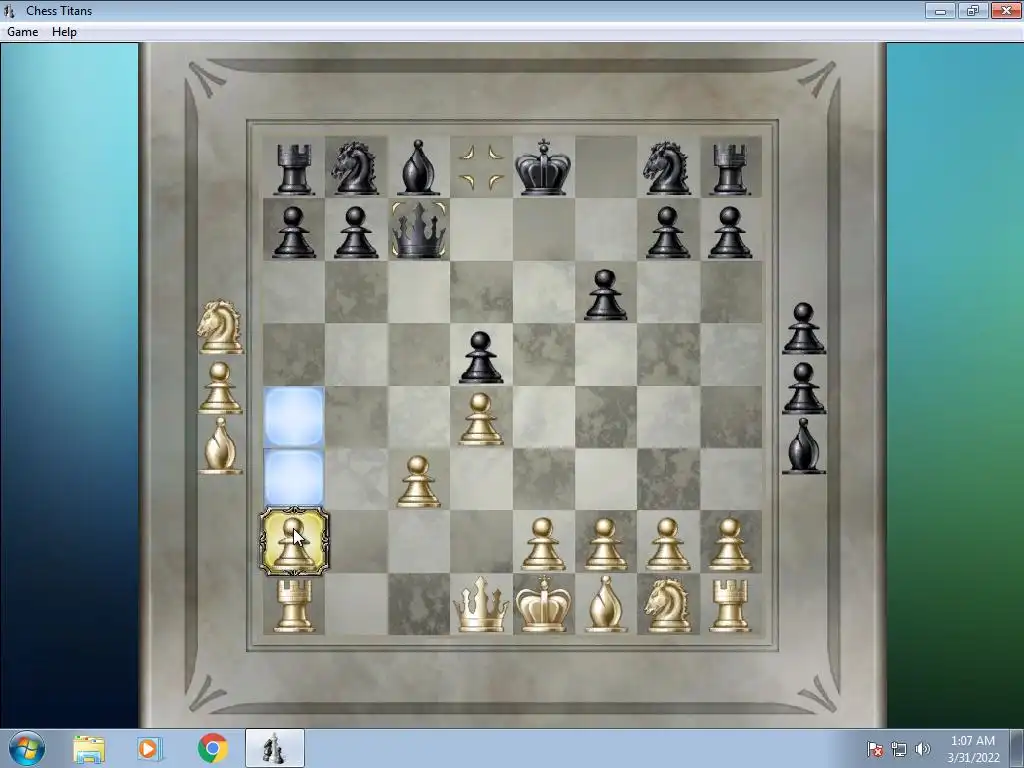1024x768 pixels.
Task: Click the black knight on b8
Action: coord(356,168)
